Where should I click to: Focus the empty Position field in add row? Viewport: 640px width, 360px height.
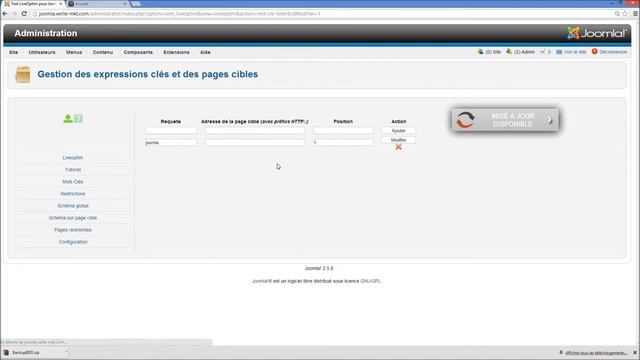(x=343, y=131)
